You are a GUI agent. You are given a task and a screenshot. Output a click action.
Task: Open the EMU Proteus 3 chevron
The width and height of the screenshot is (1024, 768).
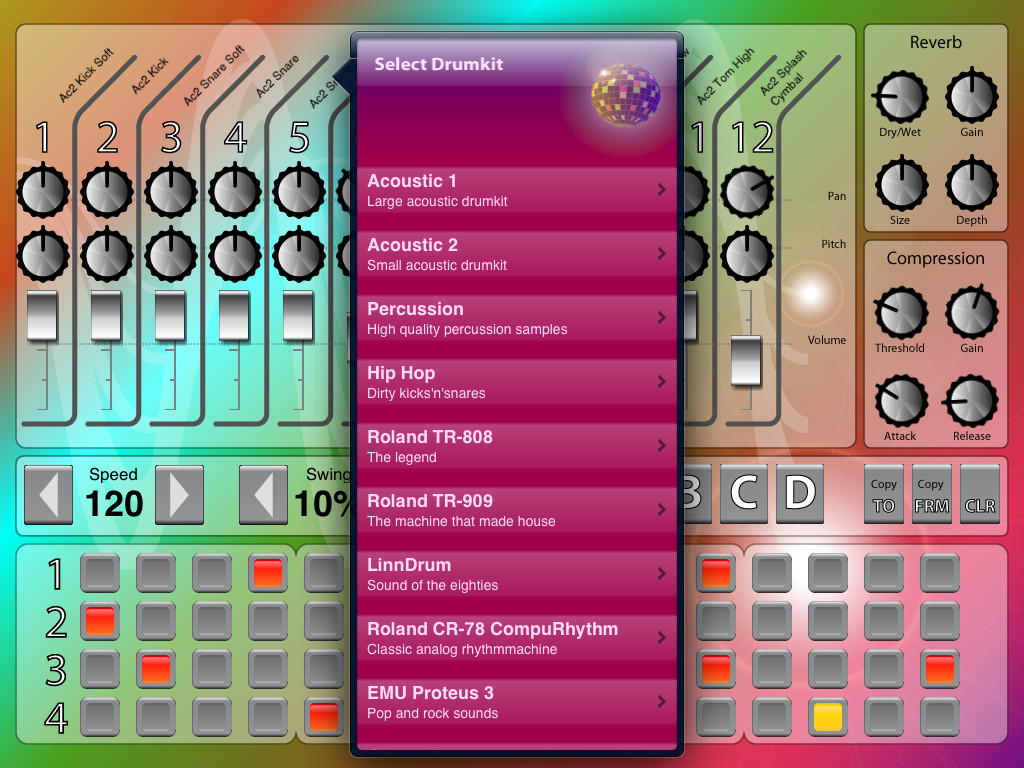coord(662,701)
